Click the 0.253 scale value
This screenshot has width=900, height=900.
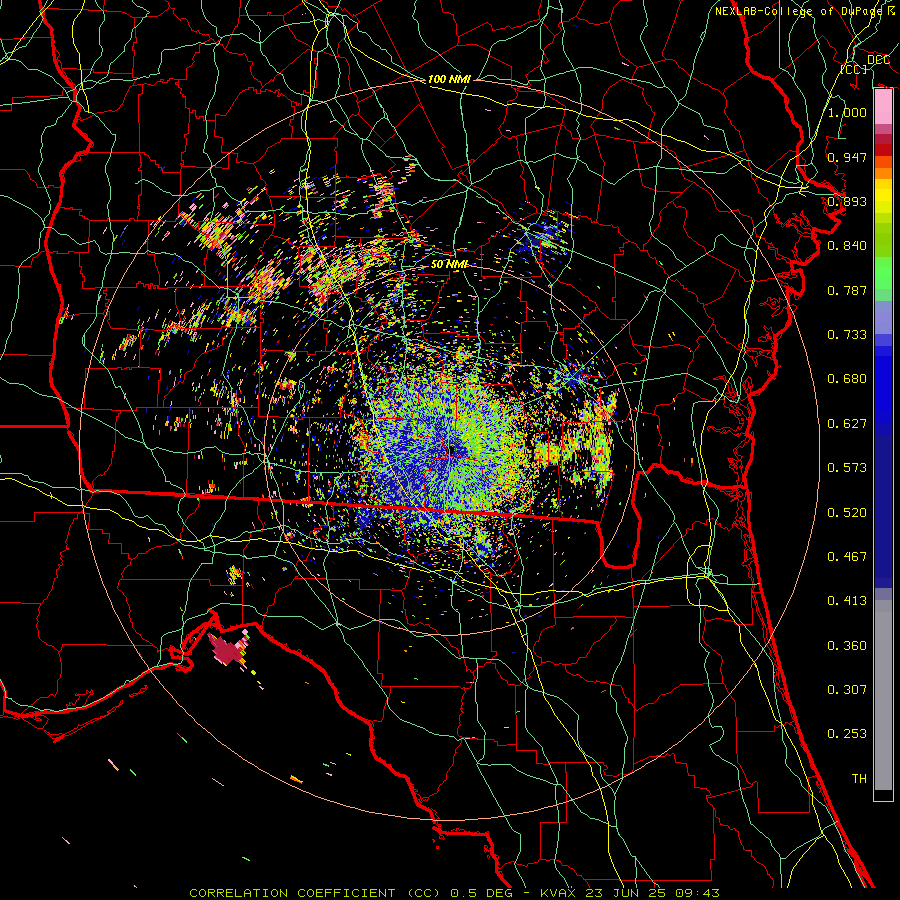(x=847, y=734)
